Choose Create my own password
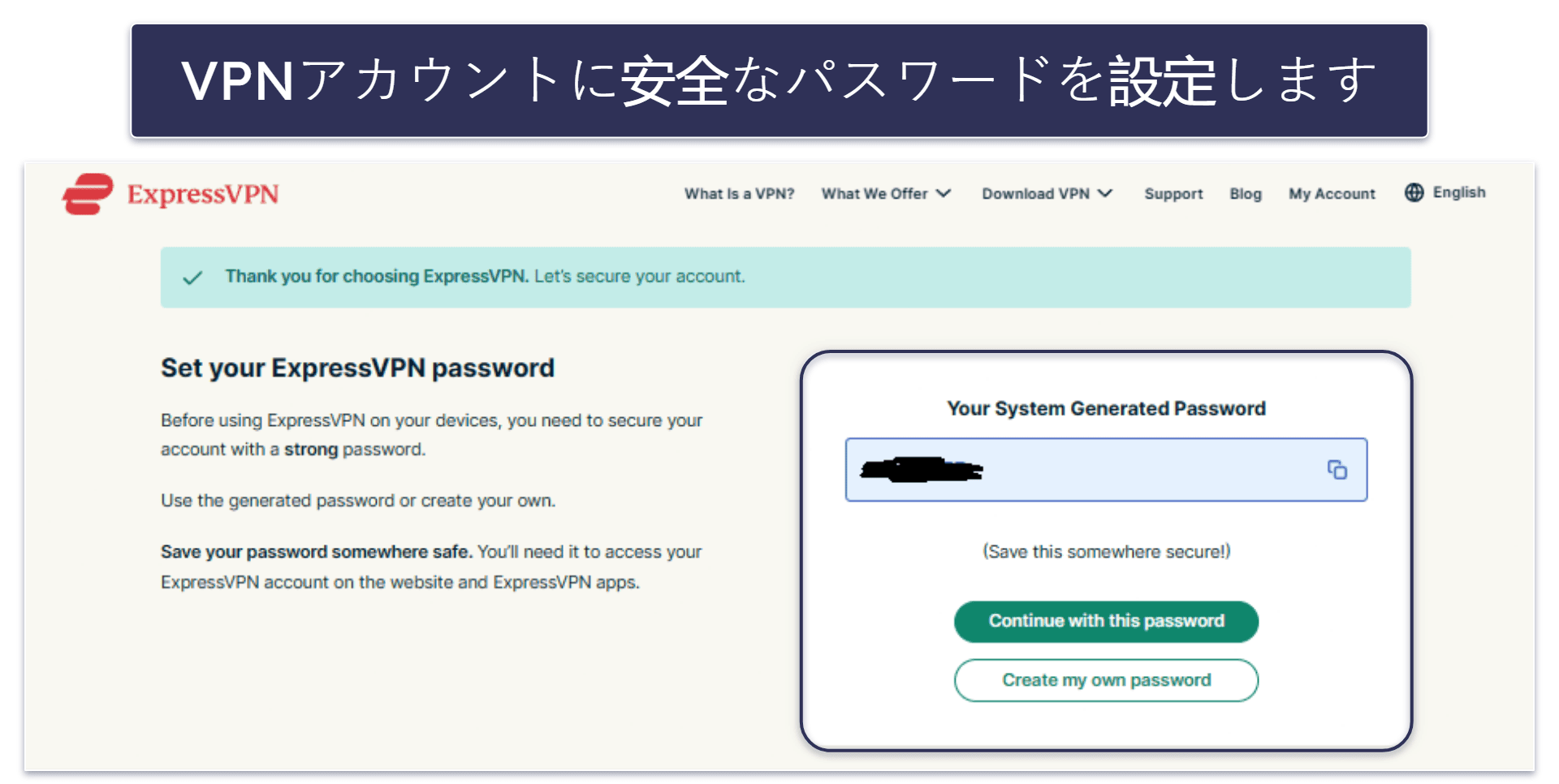 coord(1106,680)
